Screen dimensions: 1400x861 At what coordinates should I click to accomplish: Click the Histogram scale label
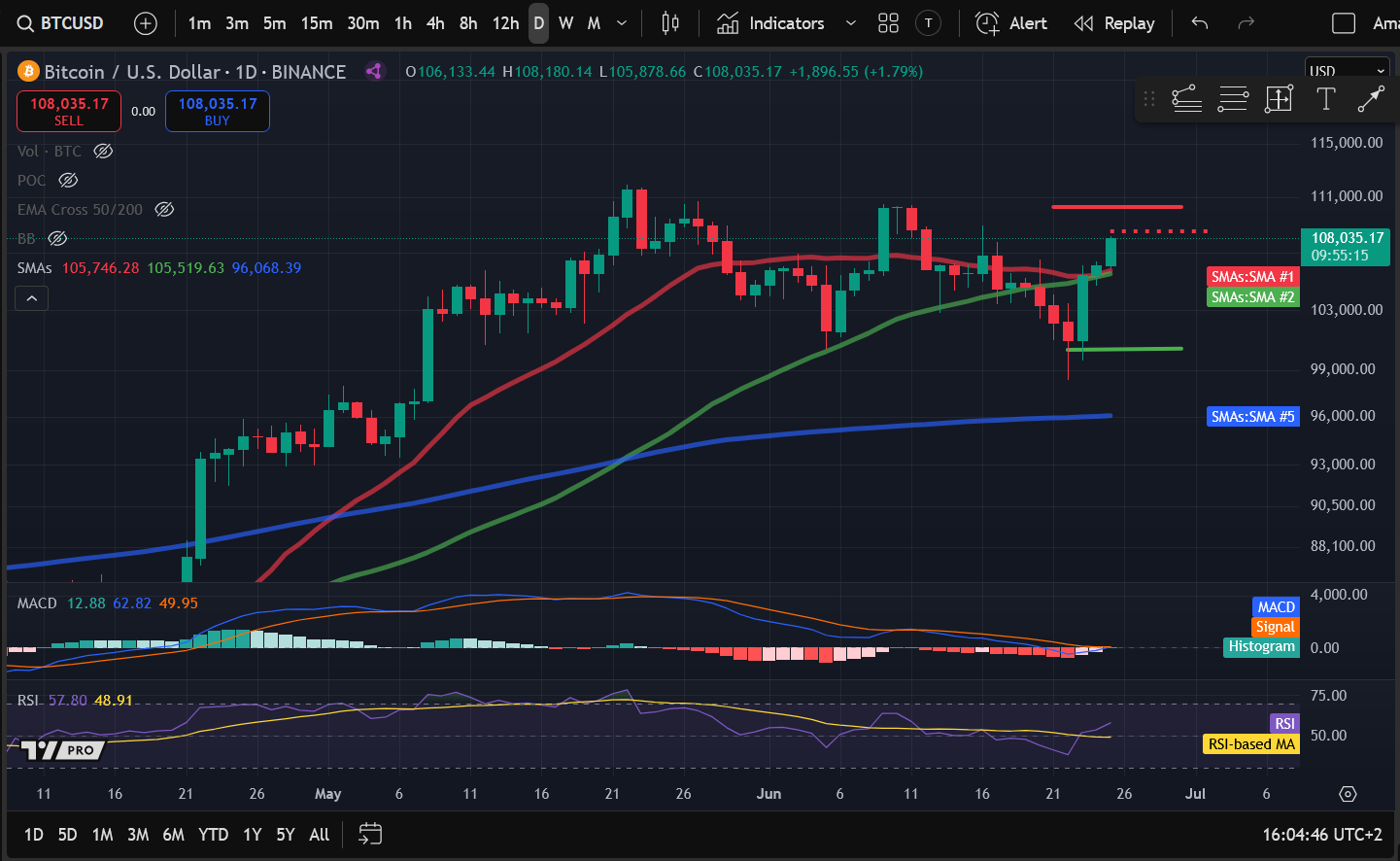pyautogui.click(x=1261, y=646)
